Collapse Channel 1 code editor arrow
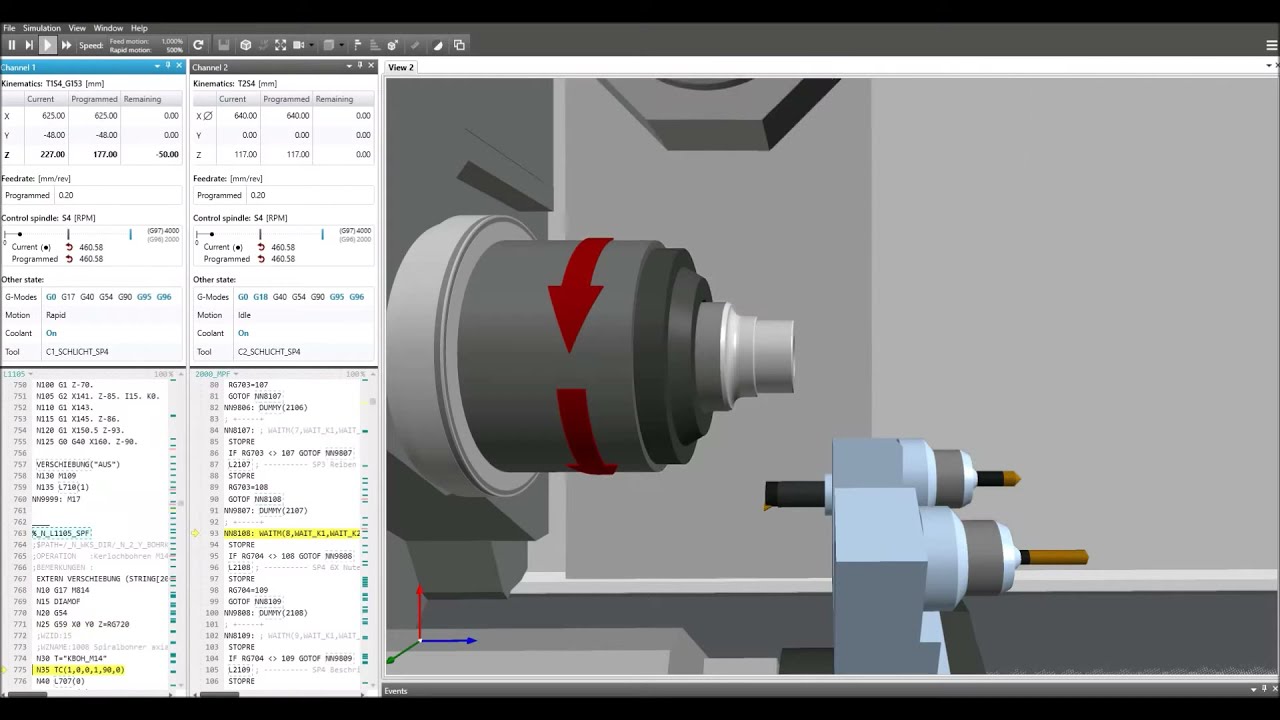The height and width of the screenshot is (720, 1280). click(x=180, y=374)
